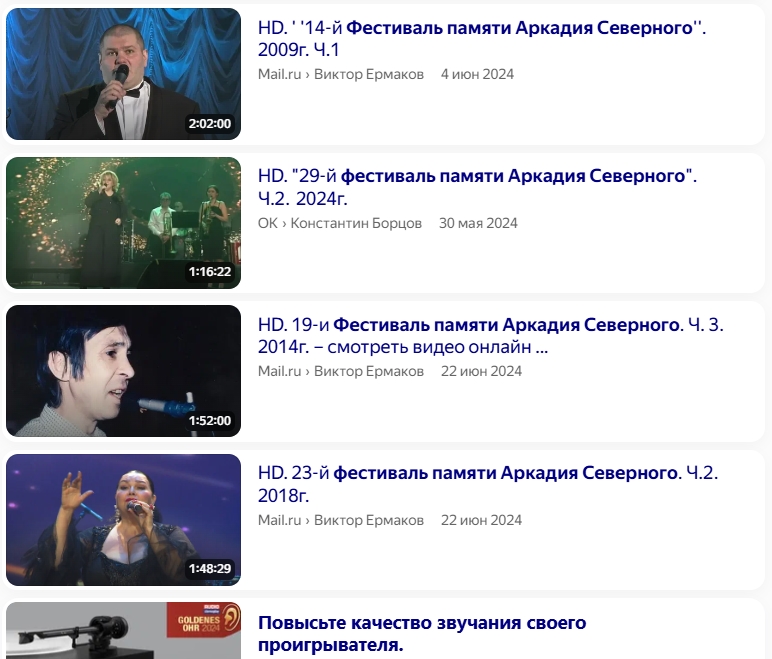Click the 1:48:29 duration badge
Screen dimensions: 772x659
[x=210, y=569]
